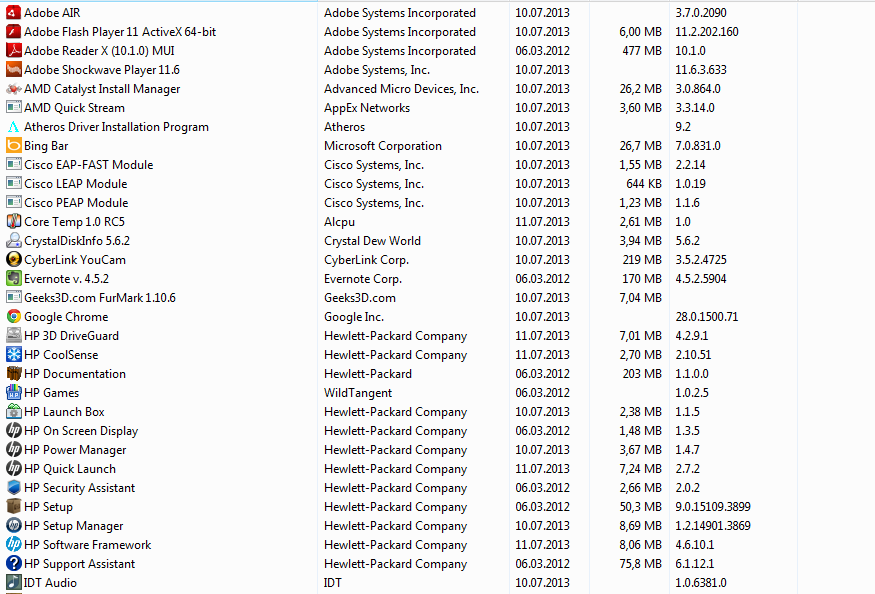
Task: Select Adobe Reader X (10.1.0) MUI
Action: pyautogui.click(x=99, y=51)
